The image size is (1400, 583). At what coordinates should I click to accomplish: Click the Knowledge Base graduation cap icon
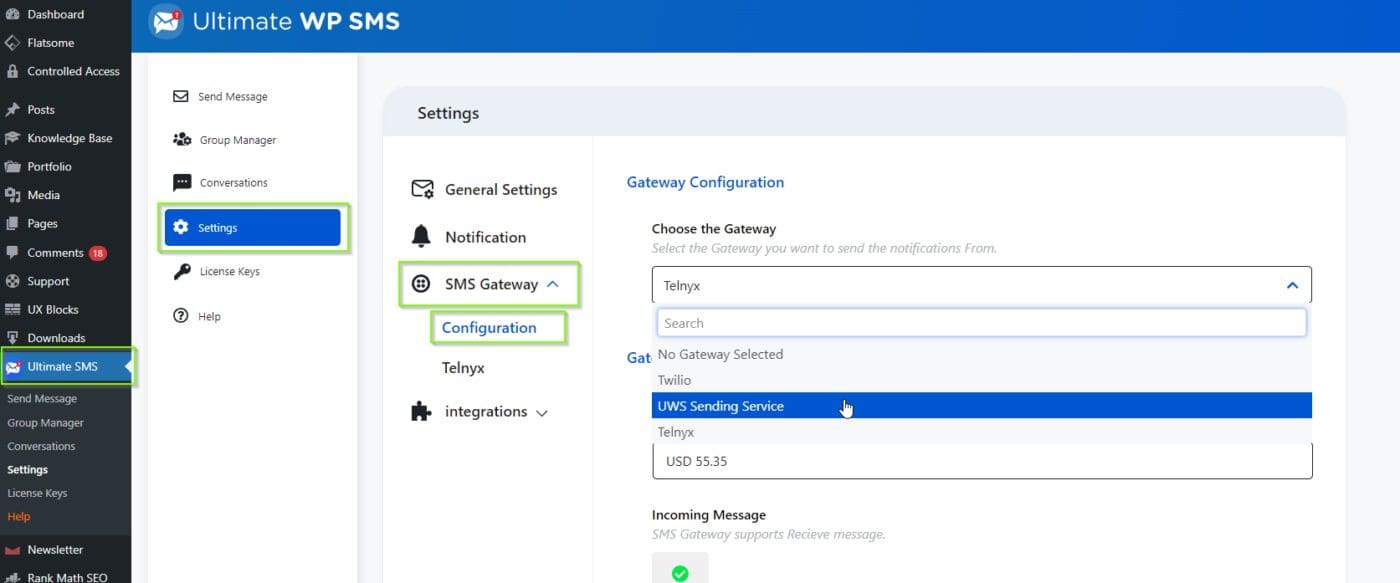(x=12, y=138)
